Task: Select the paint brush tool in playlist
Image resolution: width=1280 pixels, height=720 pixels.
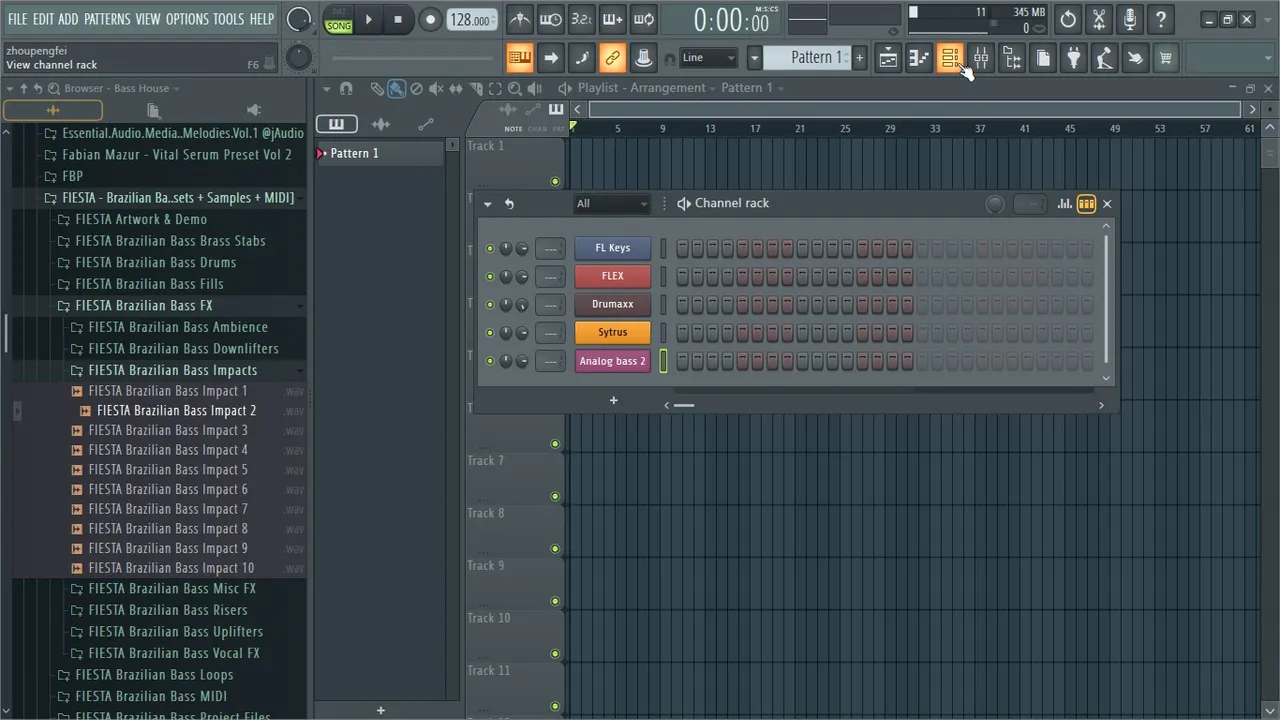Action: (397, 88)
